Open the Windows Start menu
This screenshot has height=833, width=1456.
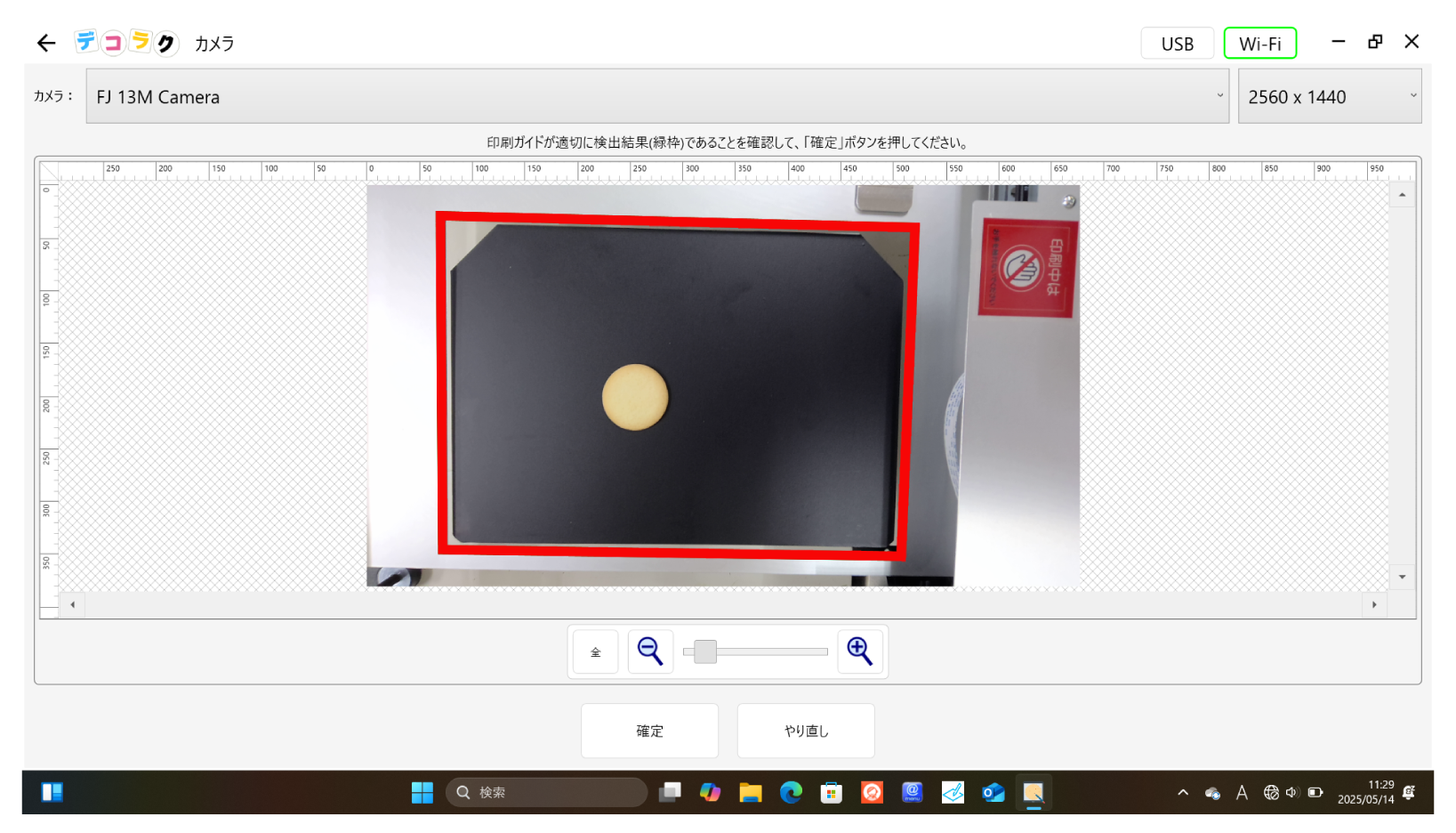point(422,792)
